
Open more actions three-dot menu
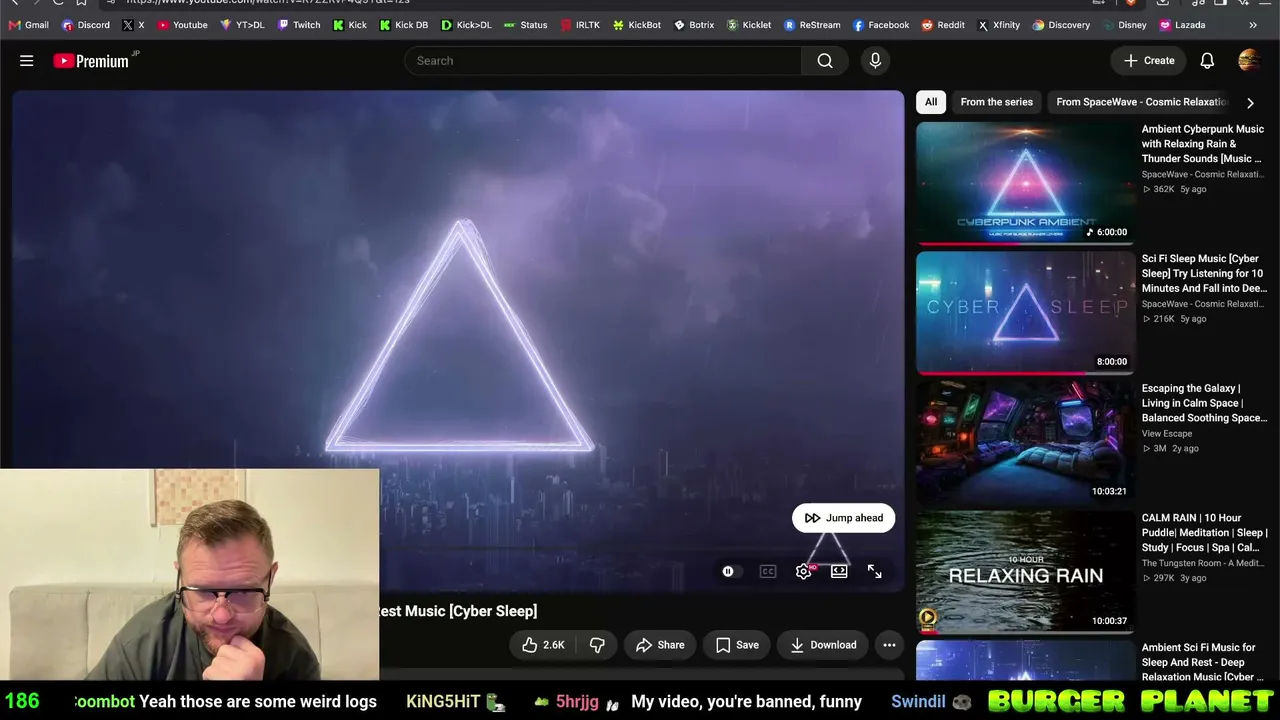point(889,645)
